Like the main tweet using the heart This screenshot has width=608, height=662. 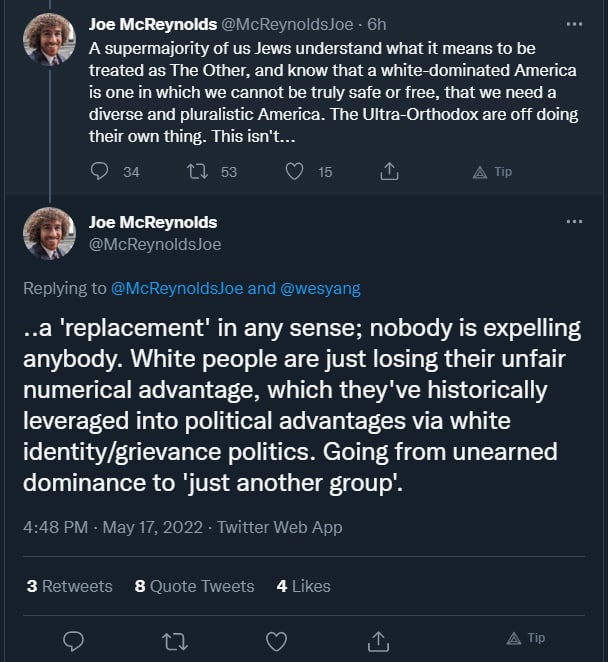pos(277,639)
